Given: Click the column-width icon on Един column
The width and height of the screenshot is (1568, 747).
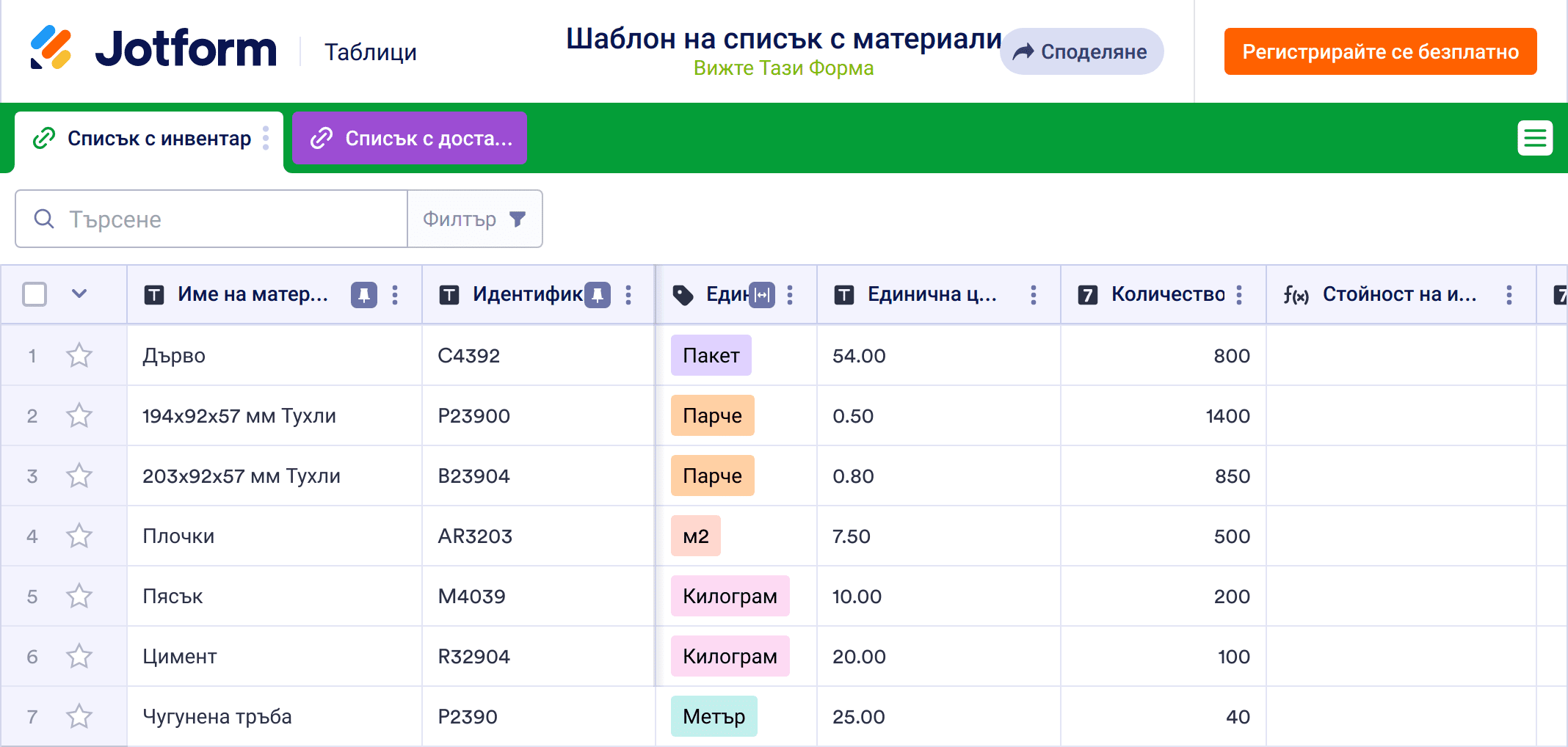Looking at the screenshot, I should 763,295.
